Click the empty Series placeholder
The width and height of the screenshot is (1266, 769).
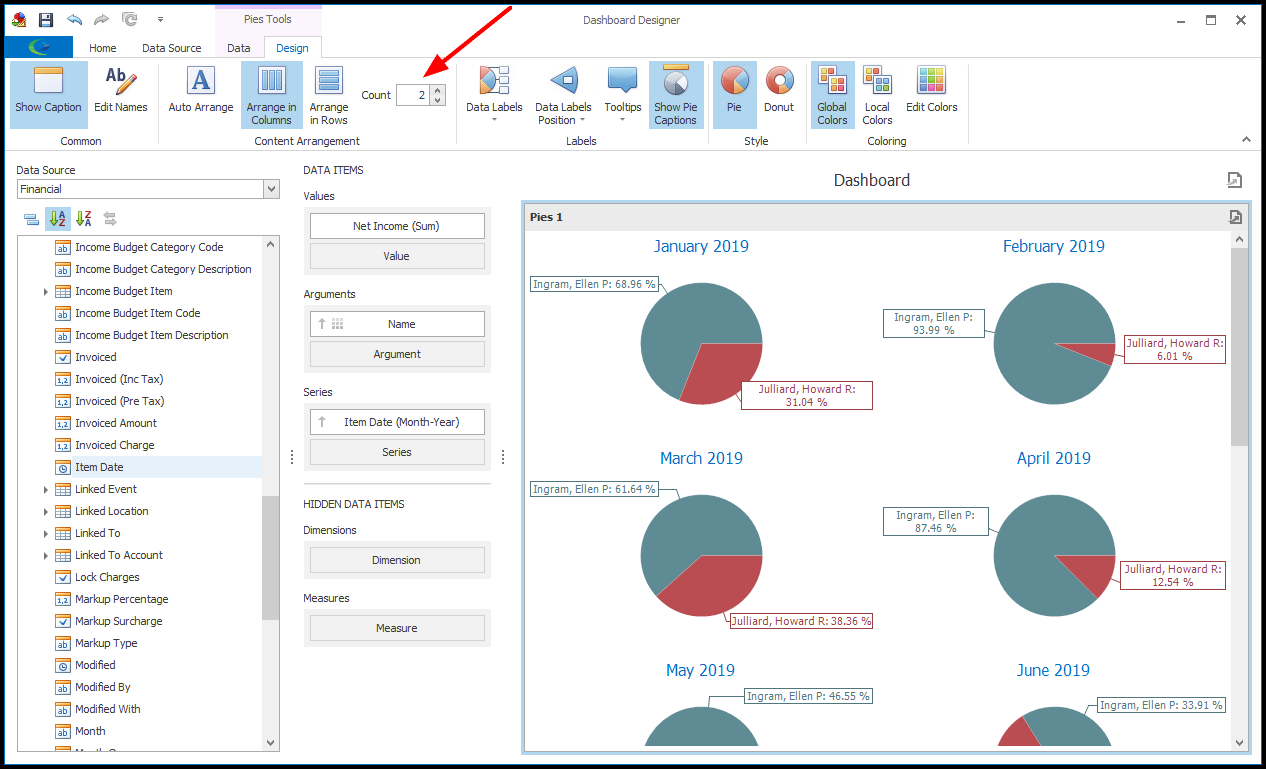397,452
